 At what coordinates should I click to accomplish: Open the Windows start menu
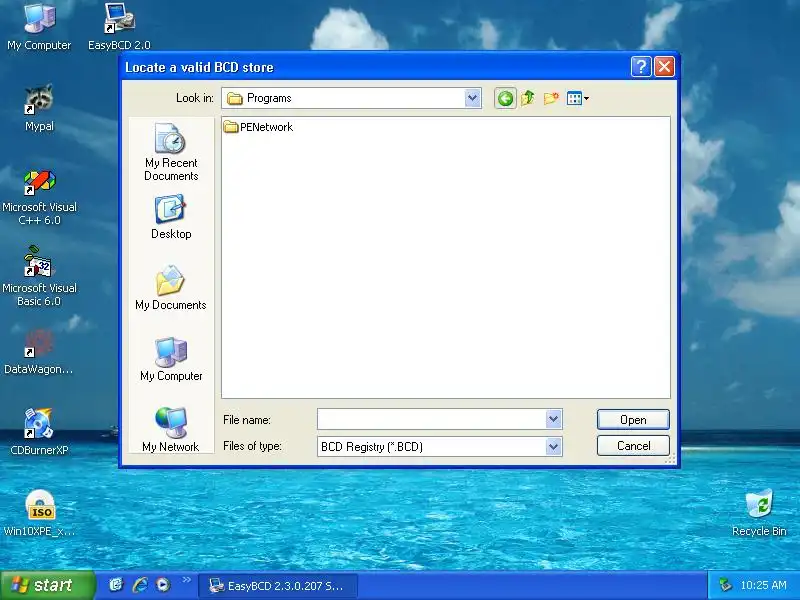click(47, 585)
